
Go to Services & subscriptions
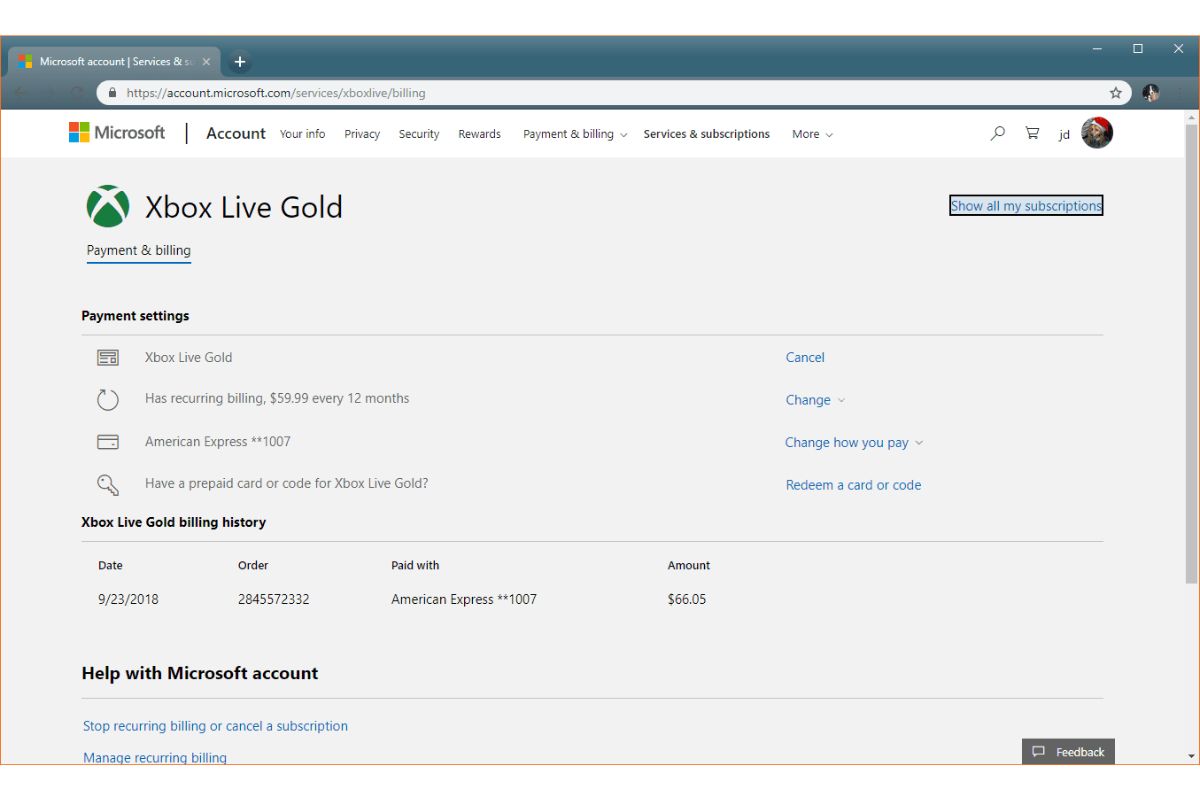pyautogui.click(x=706, y=134)
